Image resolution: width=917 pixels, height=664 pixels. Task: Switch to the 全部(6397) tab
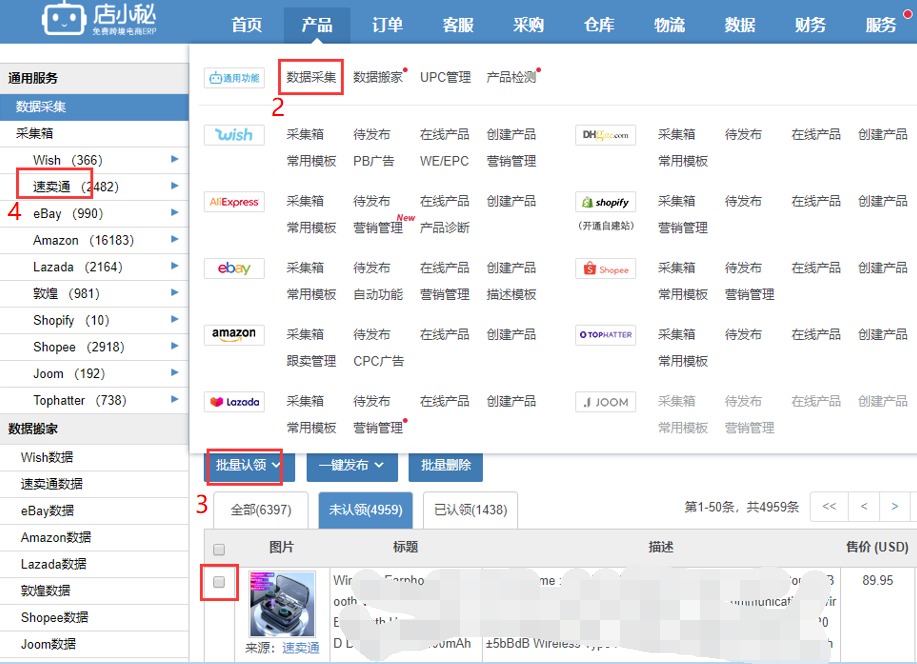click(261, 510)
